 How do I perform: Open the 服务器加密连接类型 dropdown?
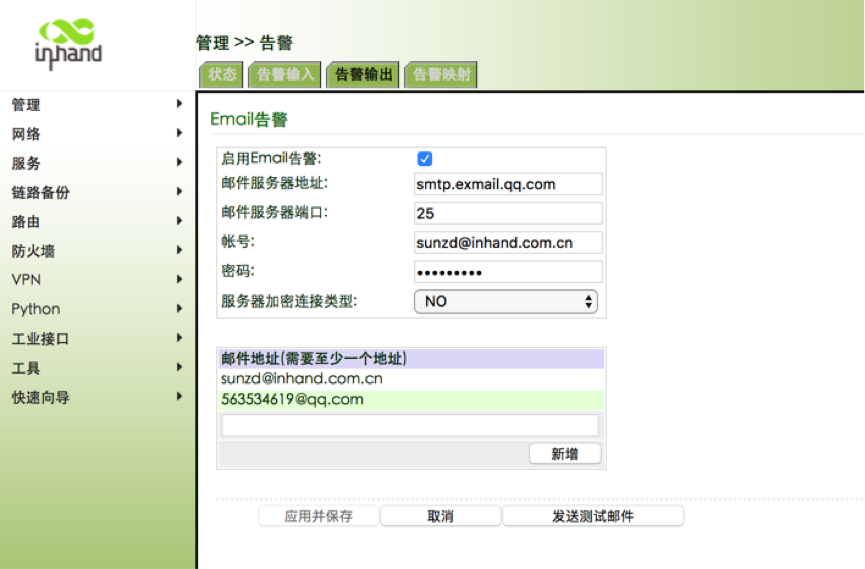[506, 301]
